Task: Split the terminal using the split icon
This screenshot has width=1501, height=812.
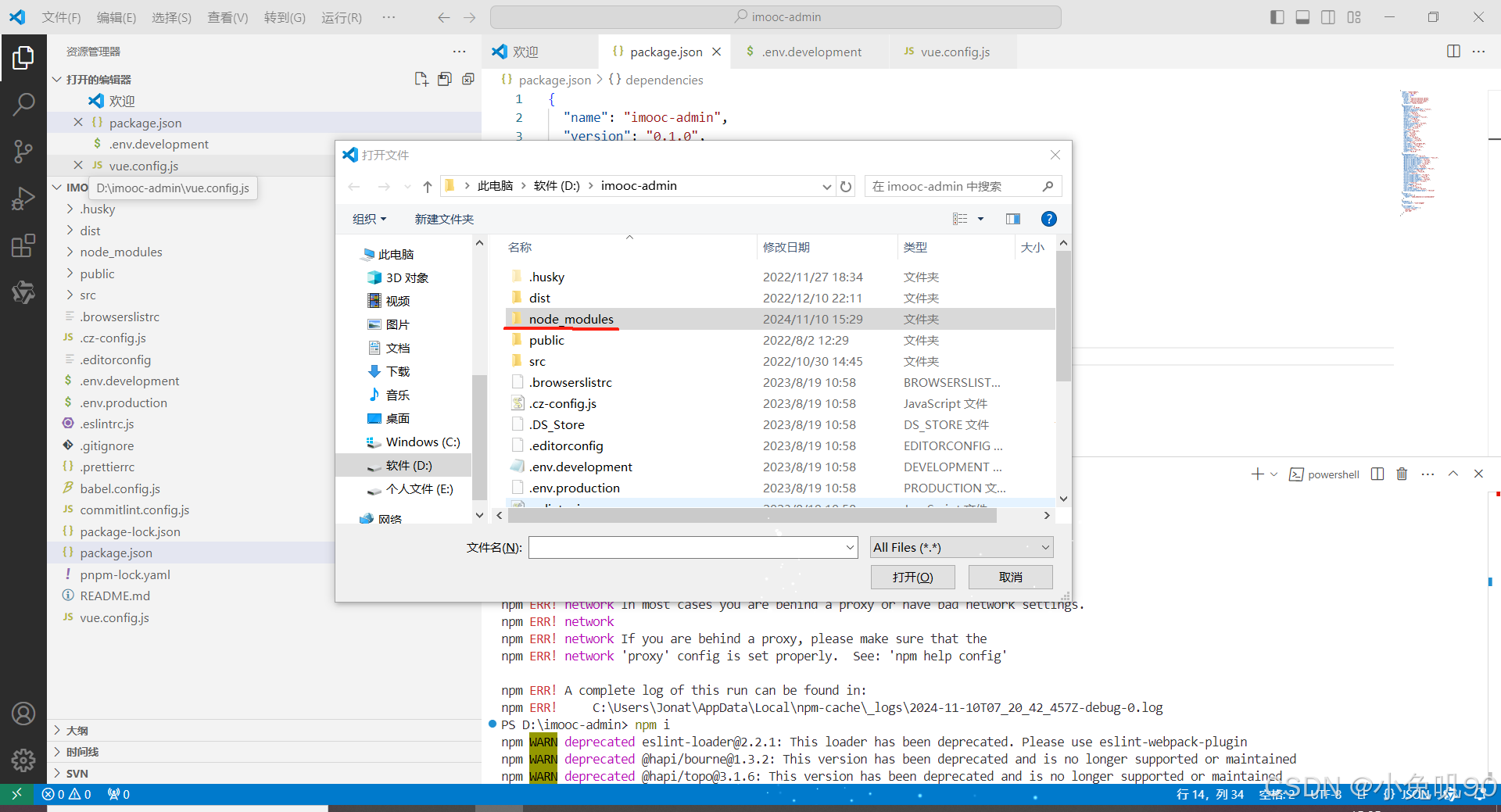Action: [x=1377, y=474]
